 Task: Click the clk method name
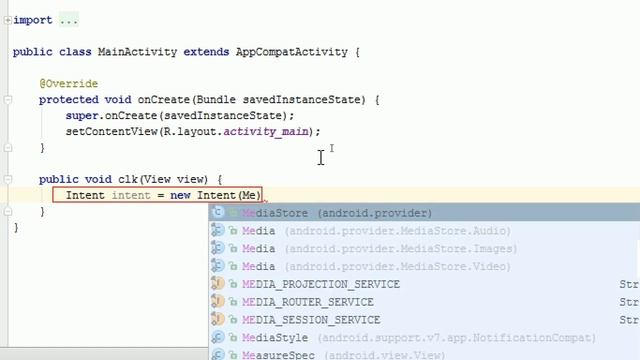(128, 180)
